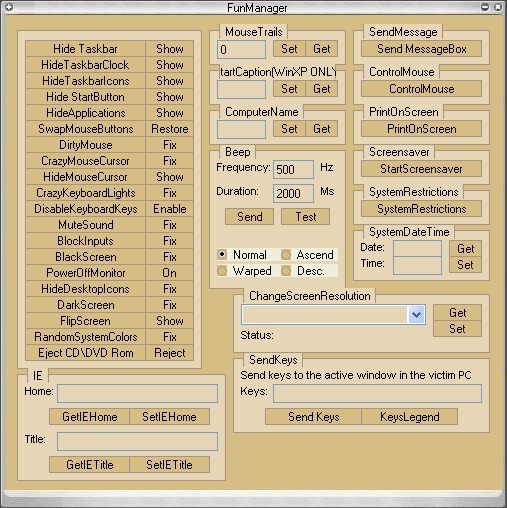Click the FlipScreen button
The image size is (507, 508).
pos(85,321)
